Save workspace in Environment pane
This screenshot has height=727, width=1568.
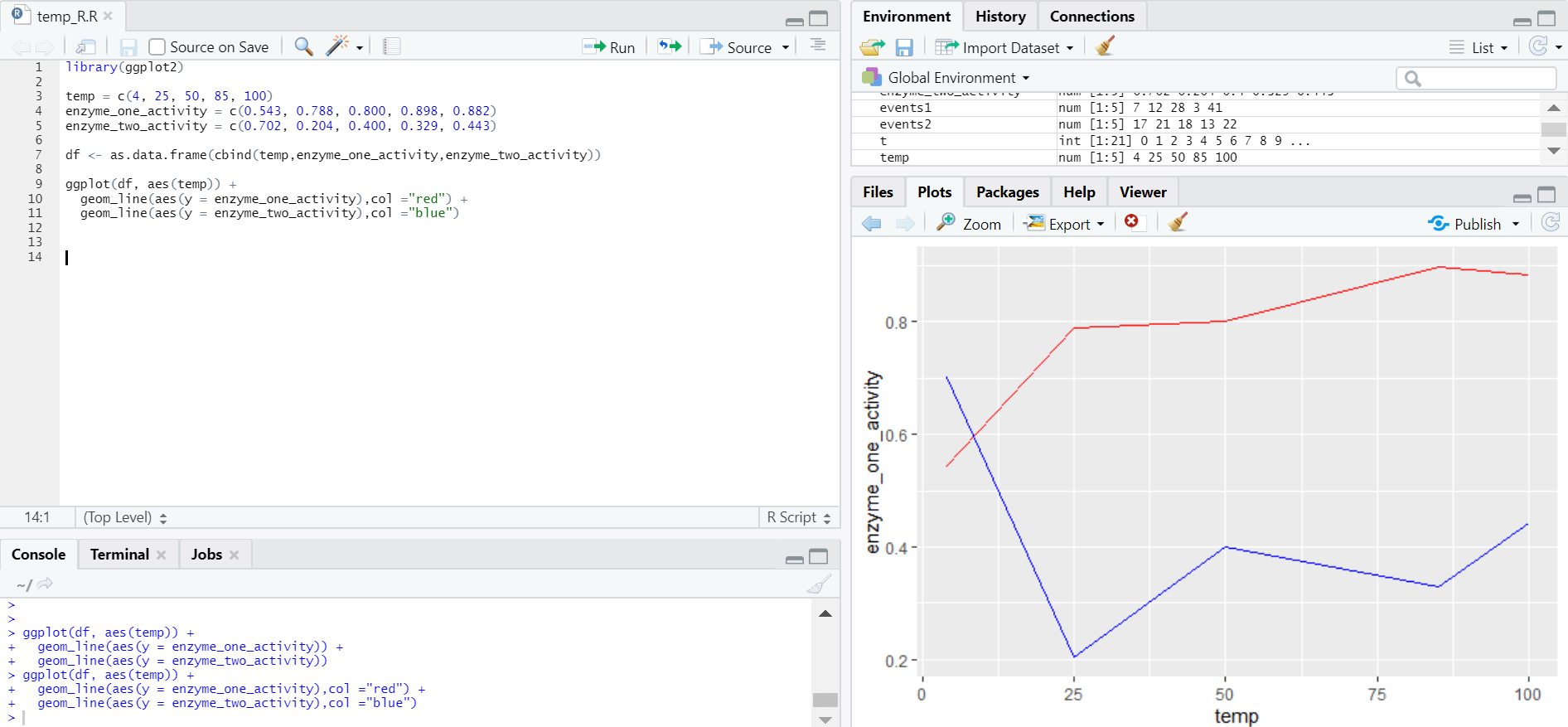(904, 47)
